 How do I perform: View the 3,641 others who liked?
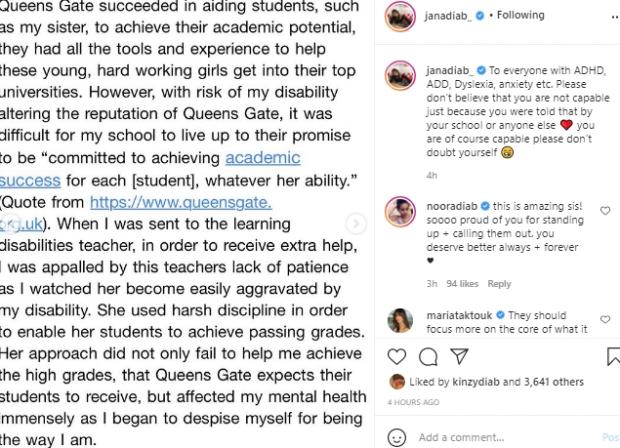(x=554, y=382)
